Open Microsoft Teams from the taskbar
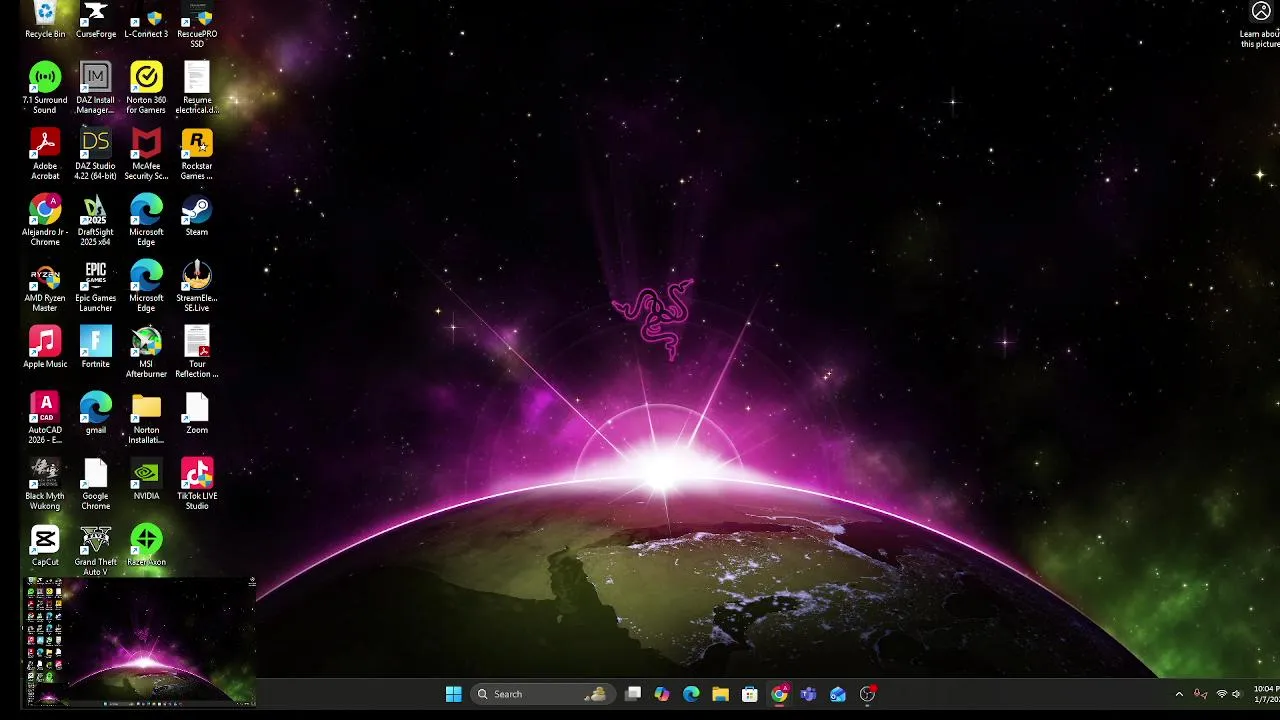The height and width of the screenshot is (720, 1280). (x=808, y=694)
